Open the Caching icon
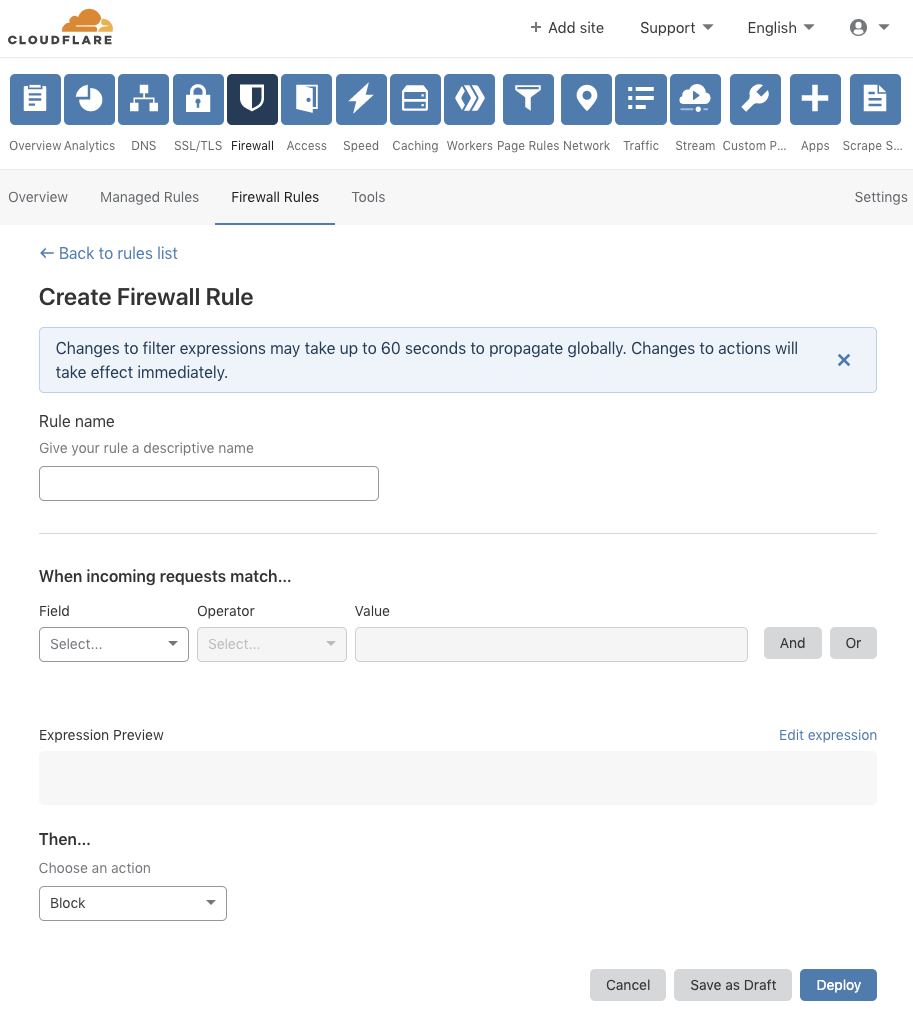Viewport: 913px width, 1012px height. 415,99
